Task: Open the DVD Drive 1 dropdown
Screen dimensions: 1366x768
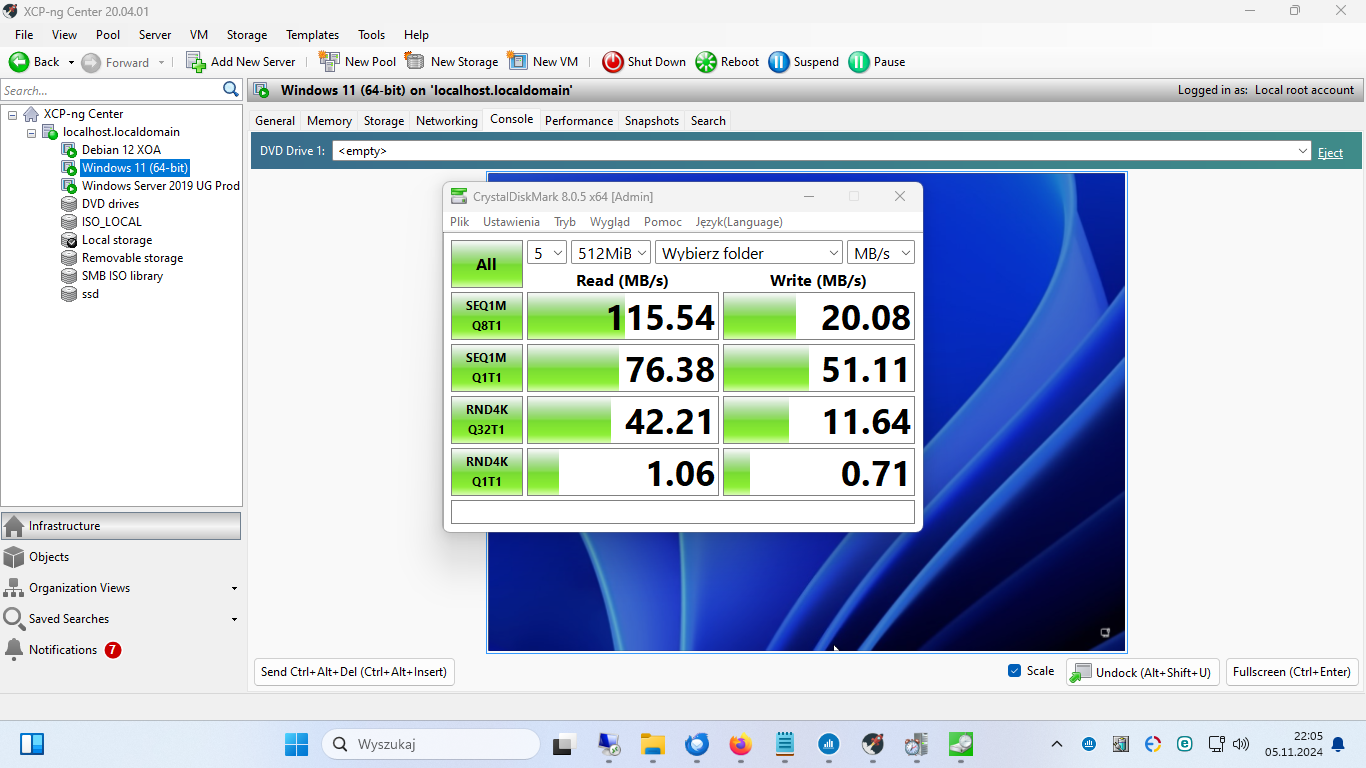Action: [1302, 151]
